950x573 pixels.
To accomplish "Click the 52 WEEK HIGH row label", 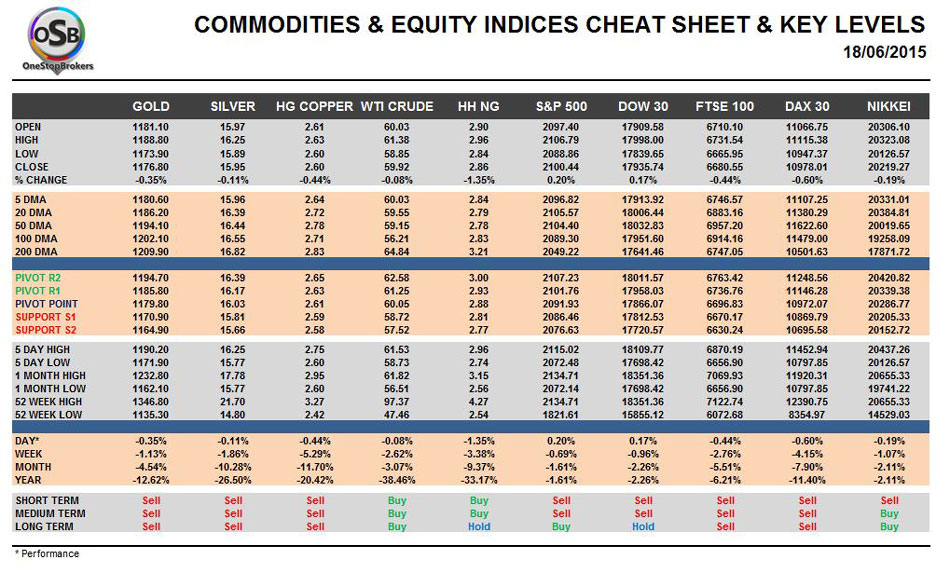I will tap(48, 402).
